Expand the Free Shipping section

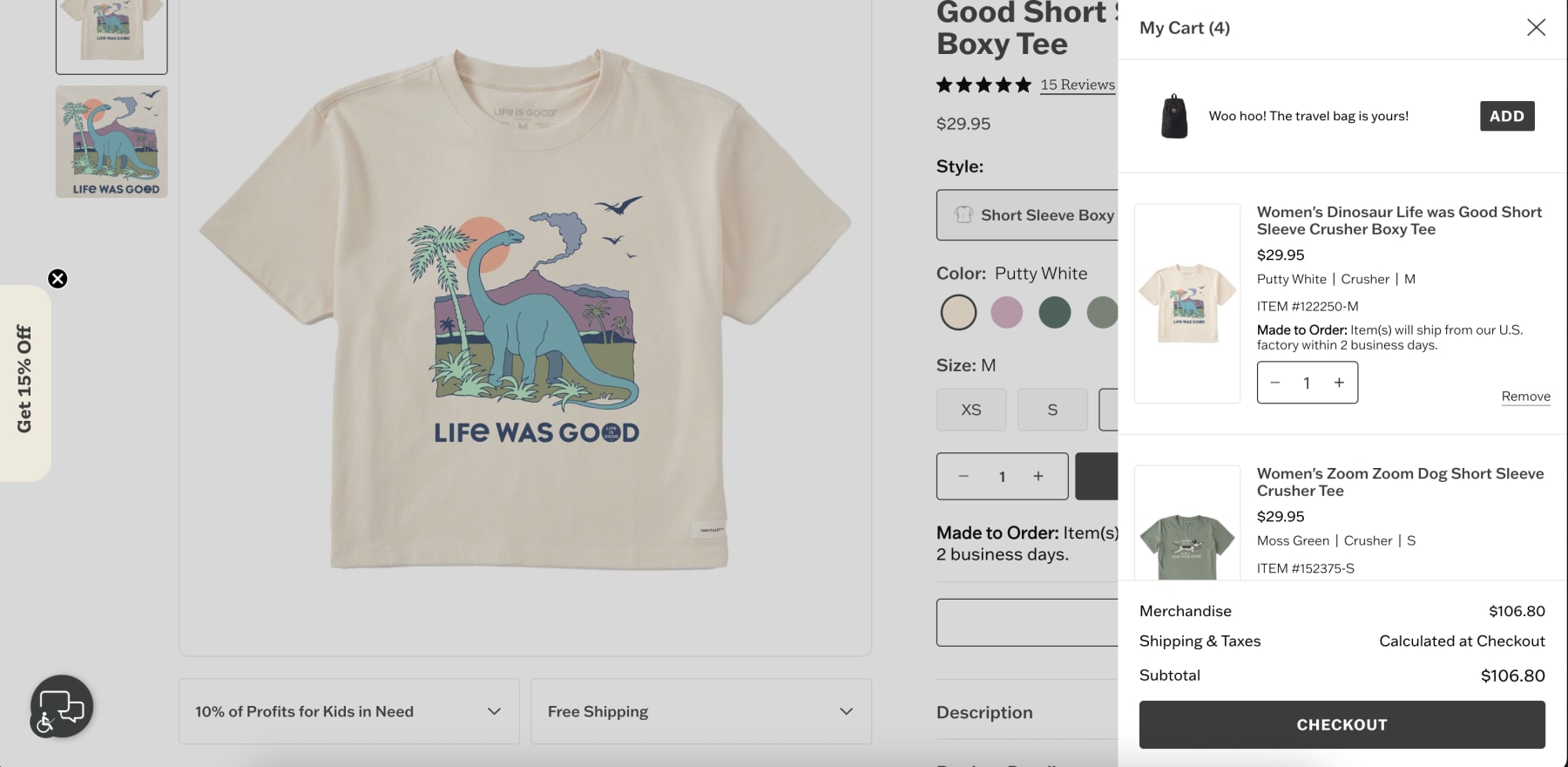tap(700, 711)
